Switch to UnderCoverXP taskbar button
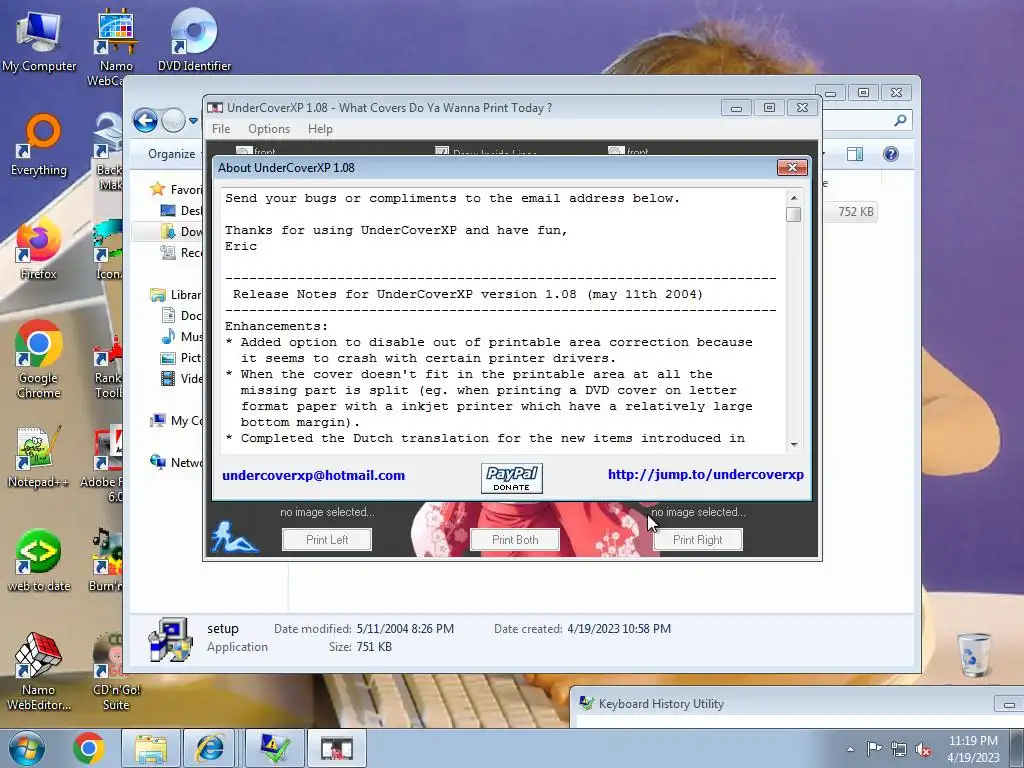Image resolution: width=1024 pixels, height=768 pixels. (337, 748)
